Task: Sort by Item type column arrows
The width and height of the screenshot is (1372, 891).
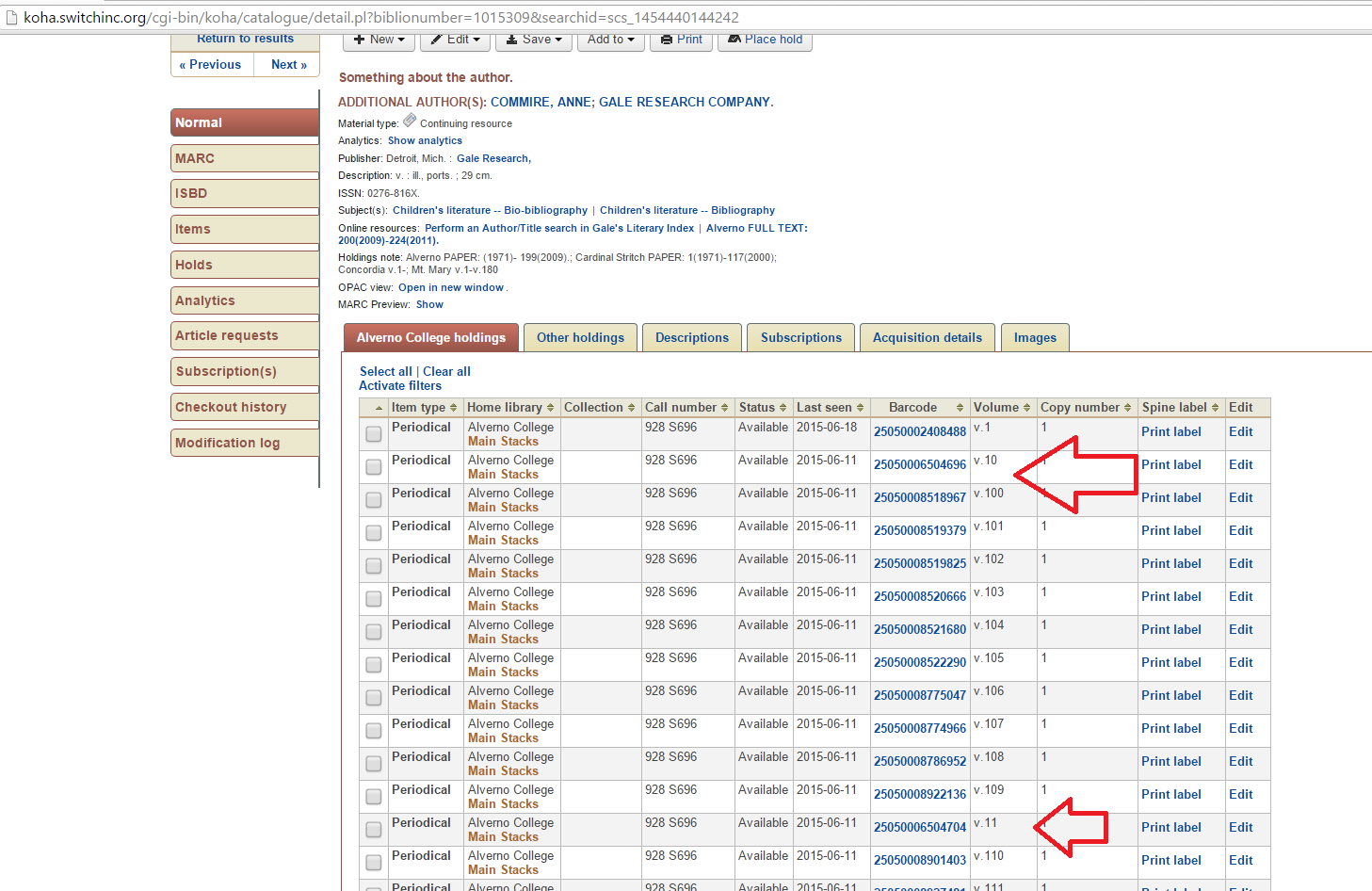Action: click(x=453, y=408)
